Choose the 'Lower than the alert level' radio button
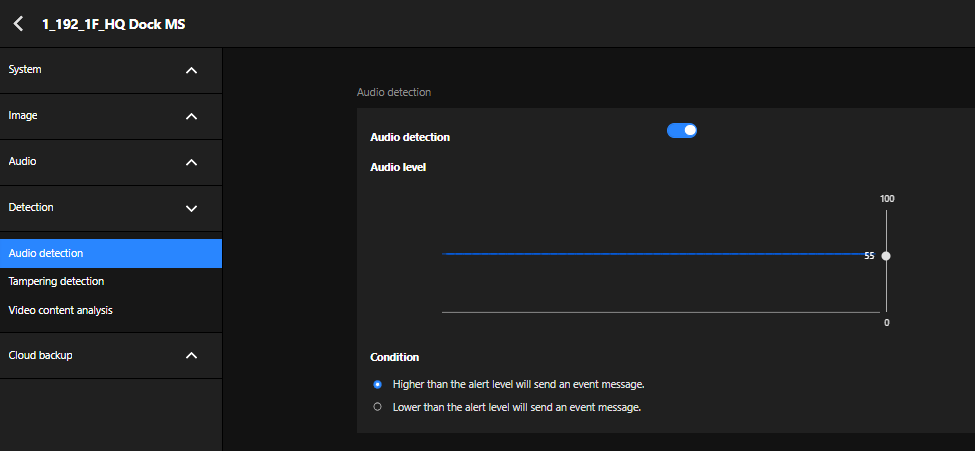The height and width of the screenshot is (451, 975). point(377,407)
